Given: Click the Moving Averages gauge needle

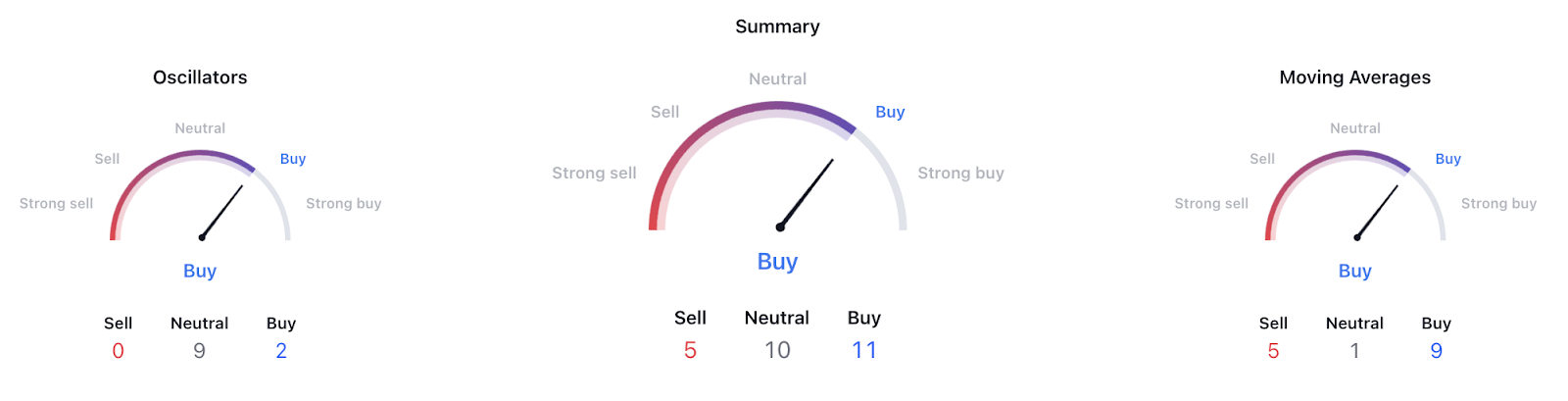Looking at the screenshot, I should [x=1378, y=211].
